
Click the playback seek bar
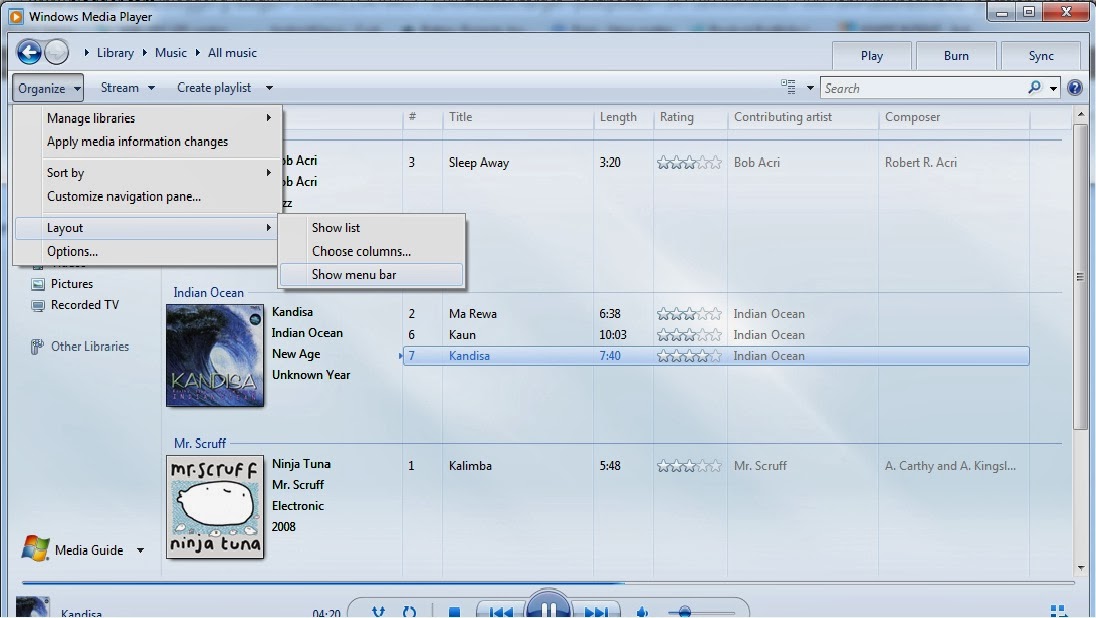point(548,582)
